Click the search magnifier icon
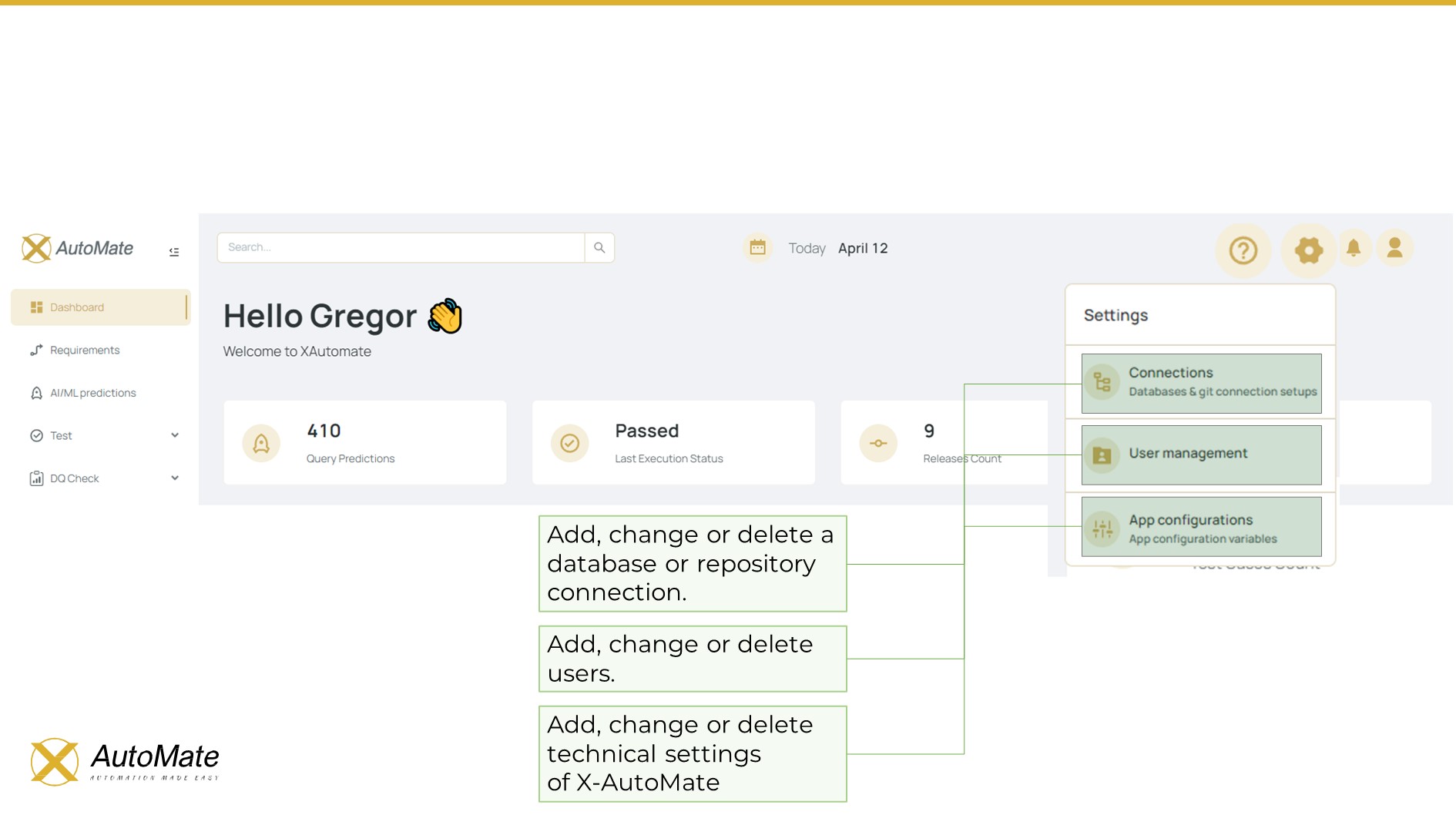 click(599, 247)
